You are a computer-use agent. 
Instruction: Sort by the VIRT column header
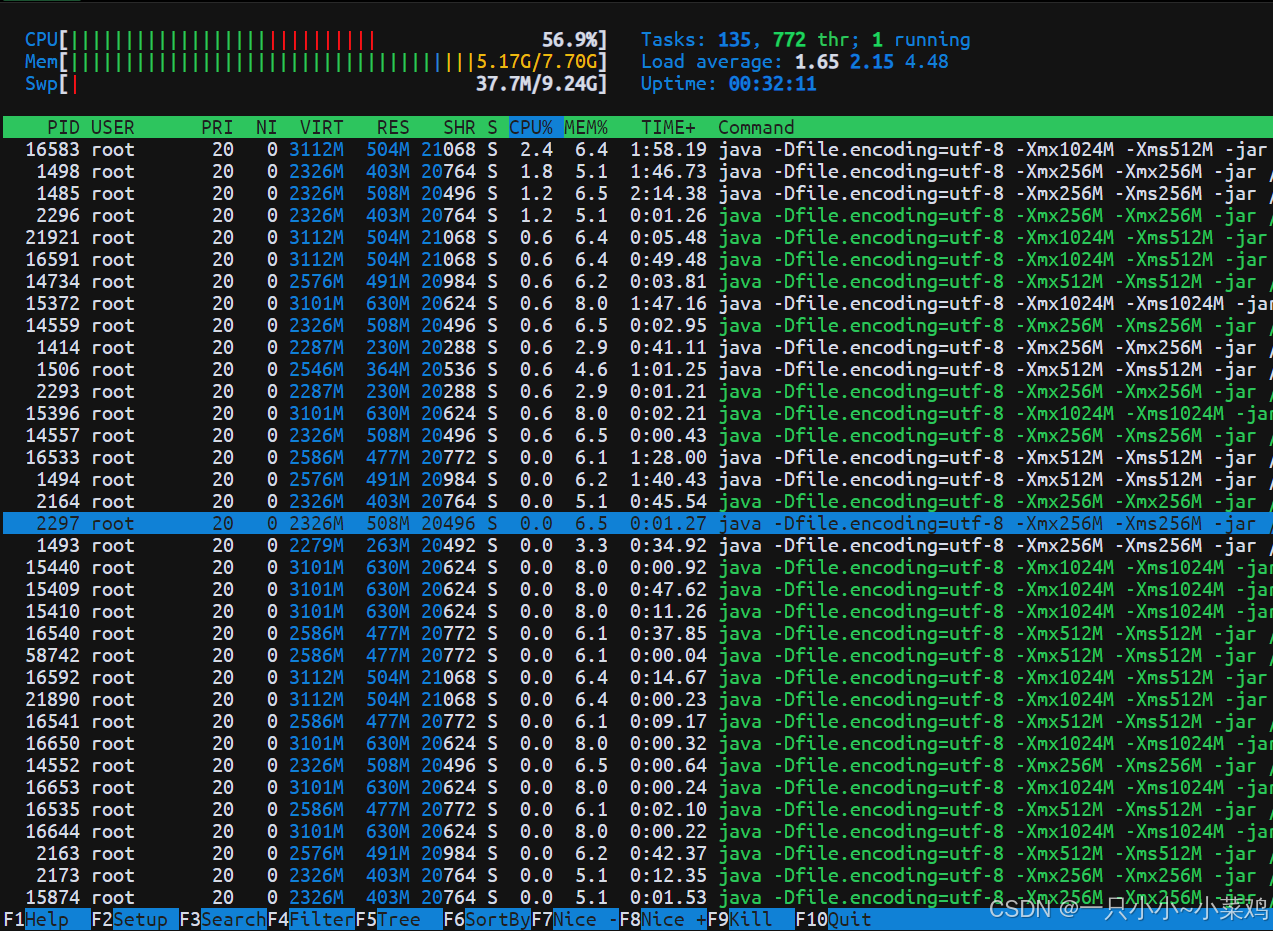tap(321, 127)
